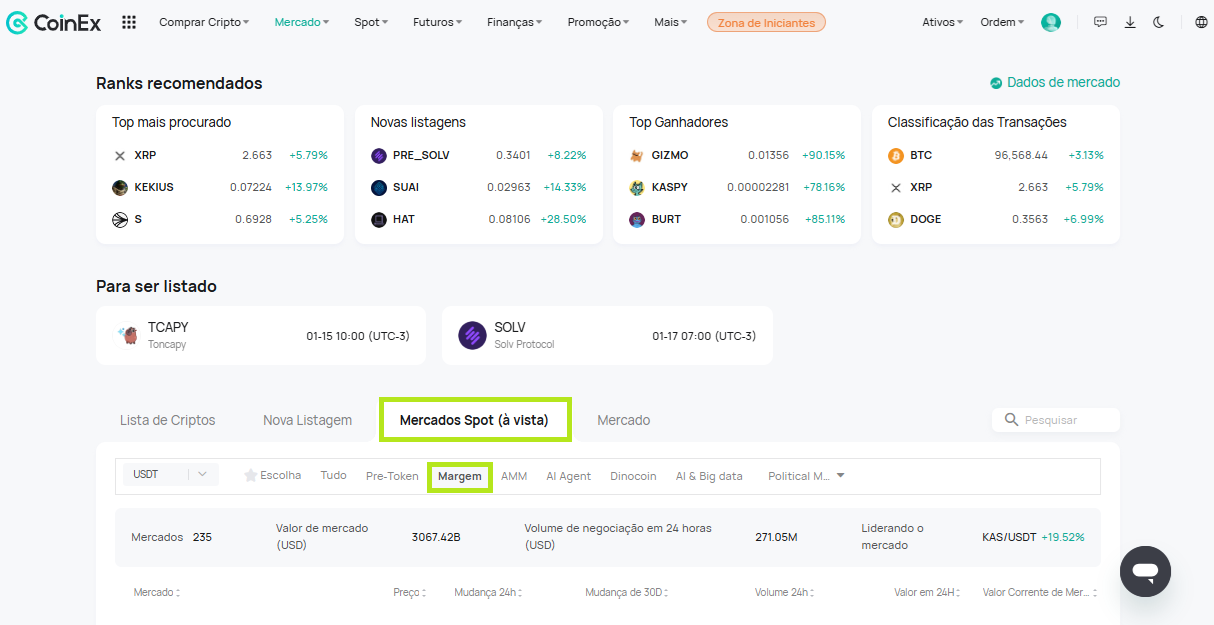Switch to Nova Listagem tab
This screenshot has height=625, width=1214.
(x=307, y=420)
